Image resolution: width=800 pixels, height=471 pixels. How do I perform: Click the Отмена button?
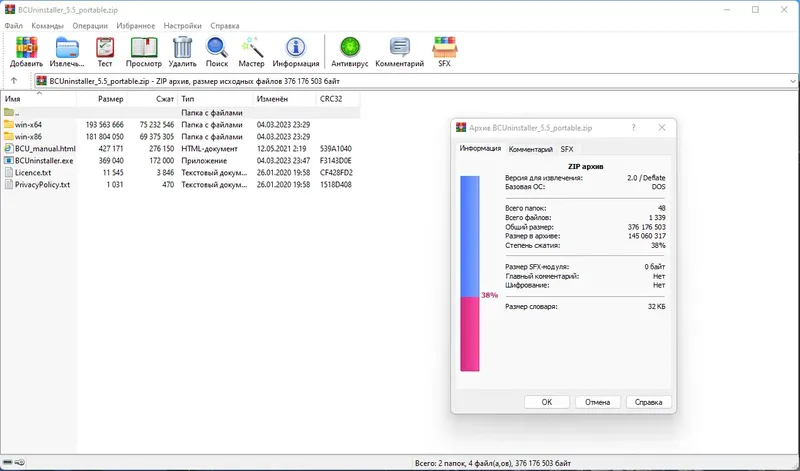597,402
